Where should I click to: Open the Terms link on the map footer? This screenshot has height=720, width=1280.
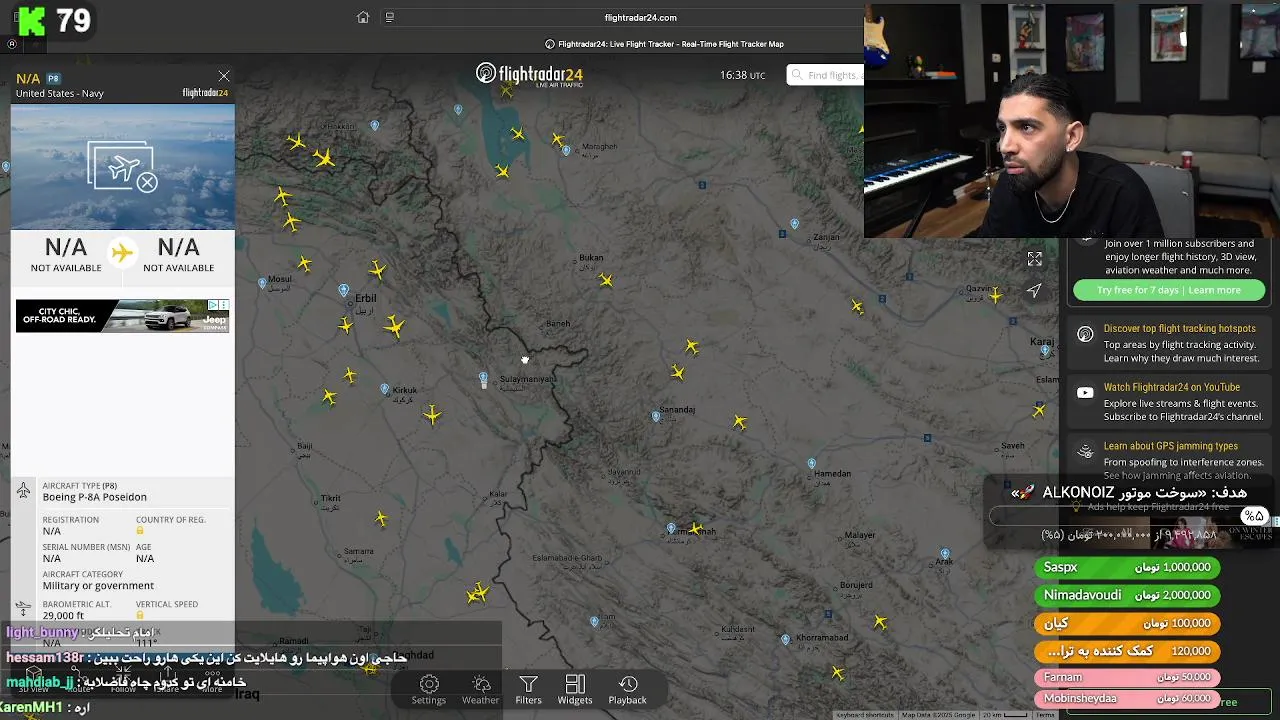[1045, 715]
